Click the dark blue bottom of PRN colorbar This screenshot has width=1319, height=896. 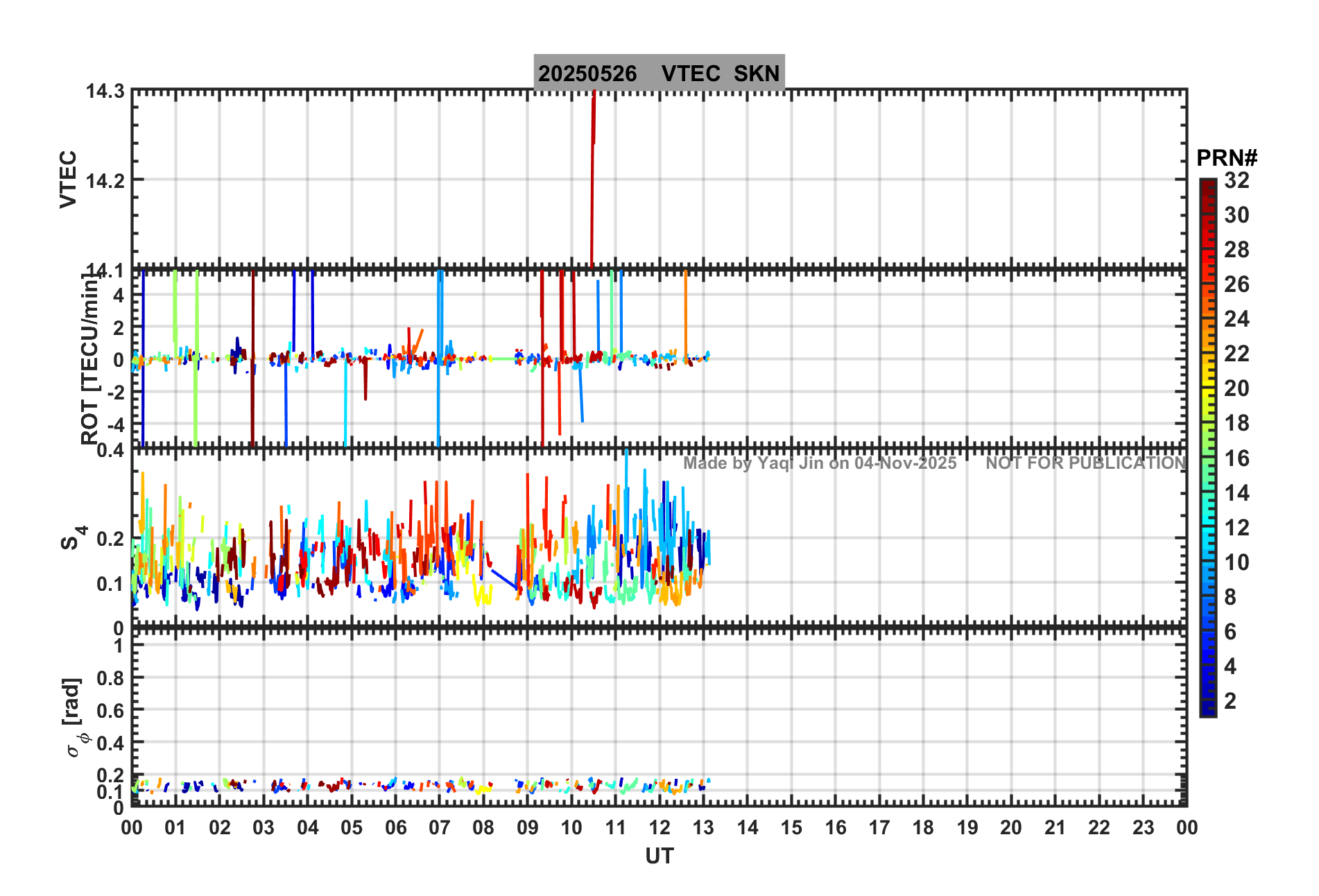tap(1208, 709)
